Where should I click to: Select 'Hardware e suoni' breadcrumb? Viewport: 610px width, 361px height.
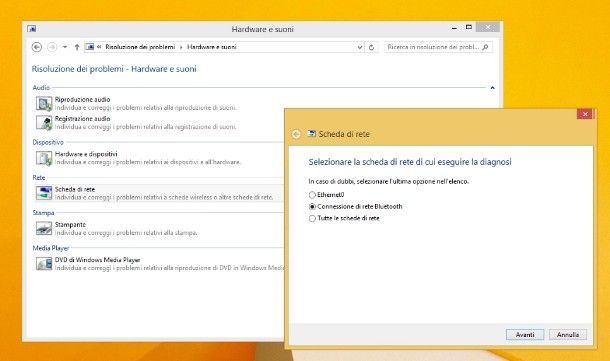[212, 47]
